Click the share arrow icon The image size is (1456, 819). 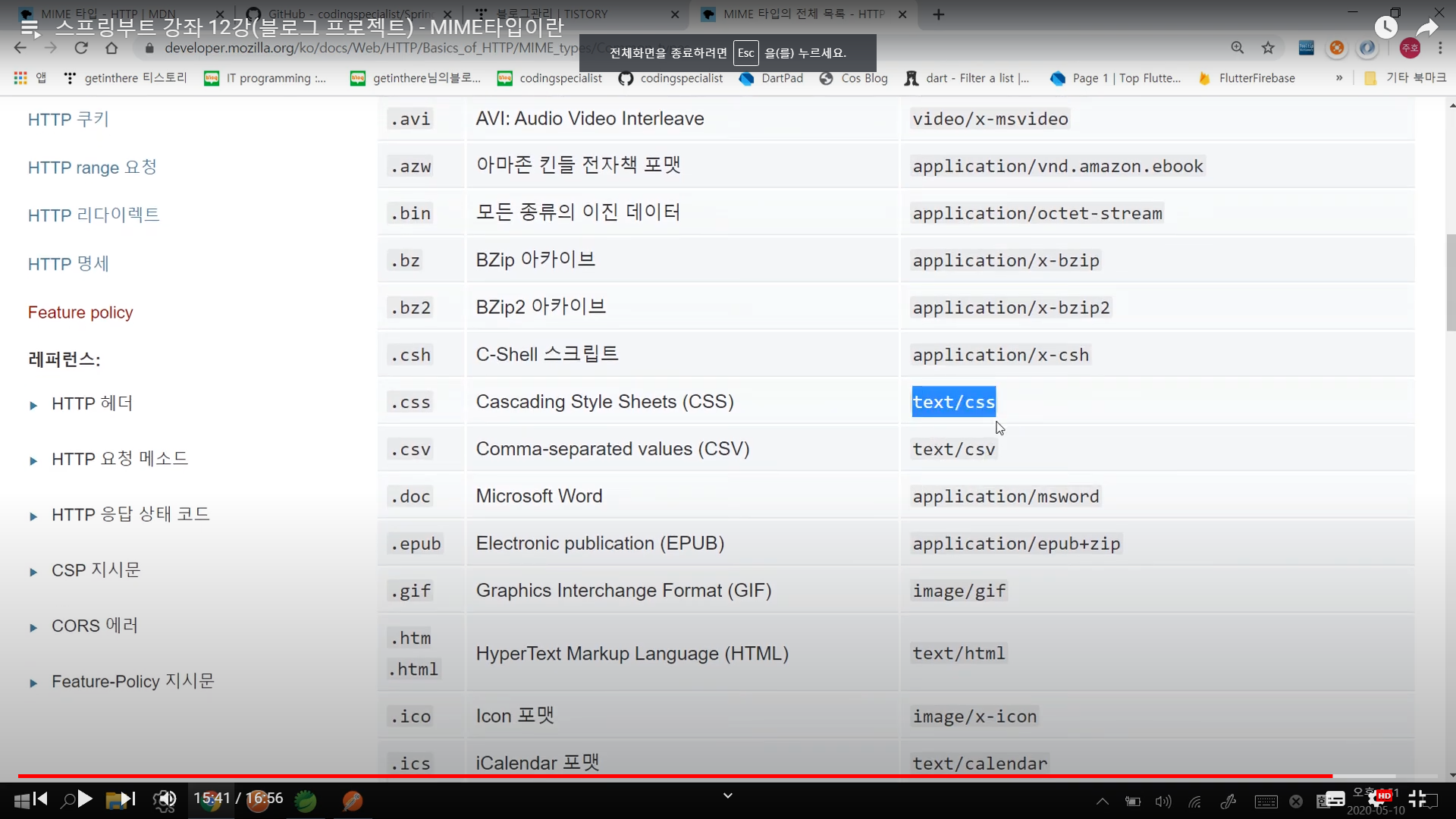coord(1427,27)
